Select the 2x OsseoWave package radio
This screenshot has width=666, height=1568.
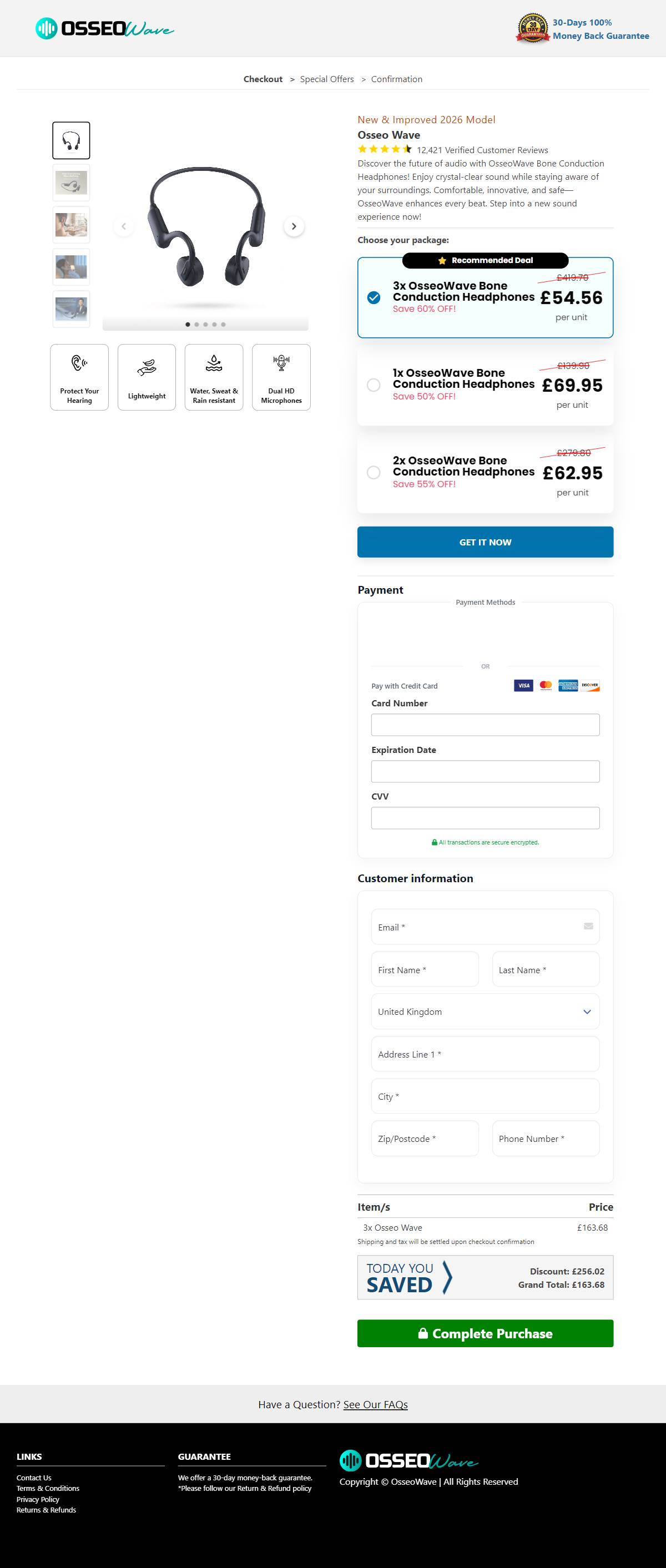[374, 472]
